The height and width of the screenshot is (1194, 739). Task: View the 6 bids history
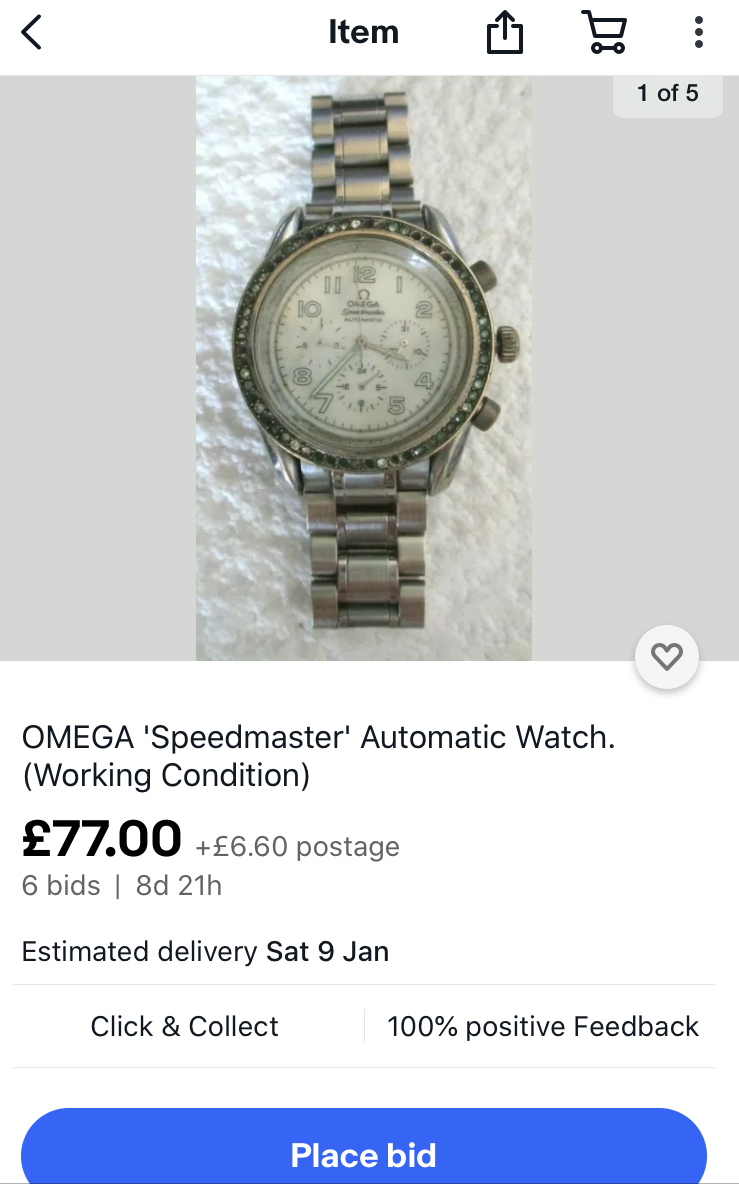(61, 886)
